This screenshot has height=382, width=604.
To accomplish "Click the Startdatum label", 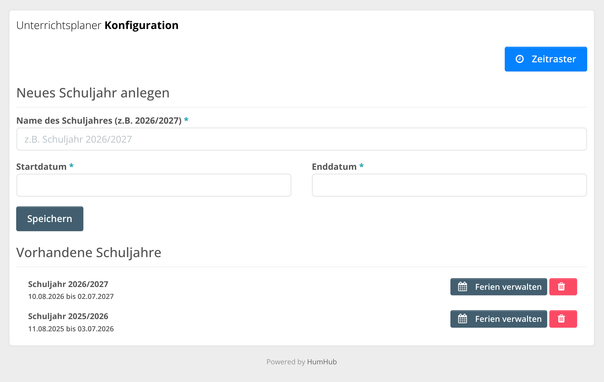I will [x=41, y=167].
